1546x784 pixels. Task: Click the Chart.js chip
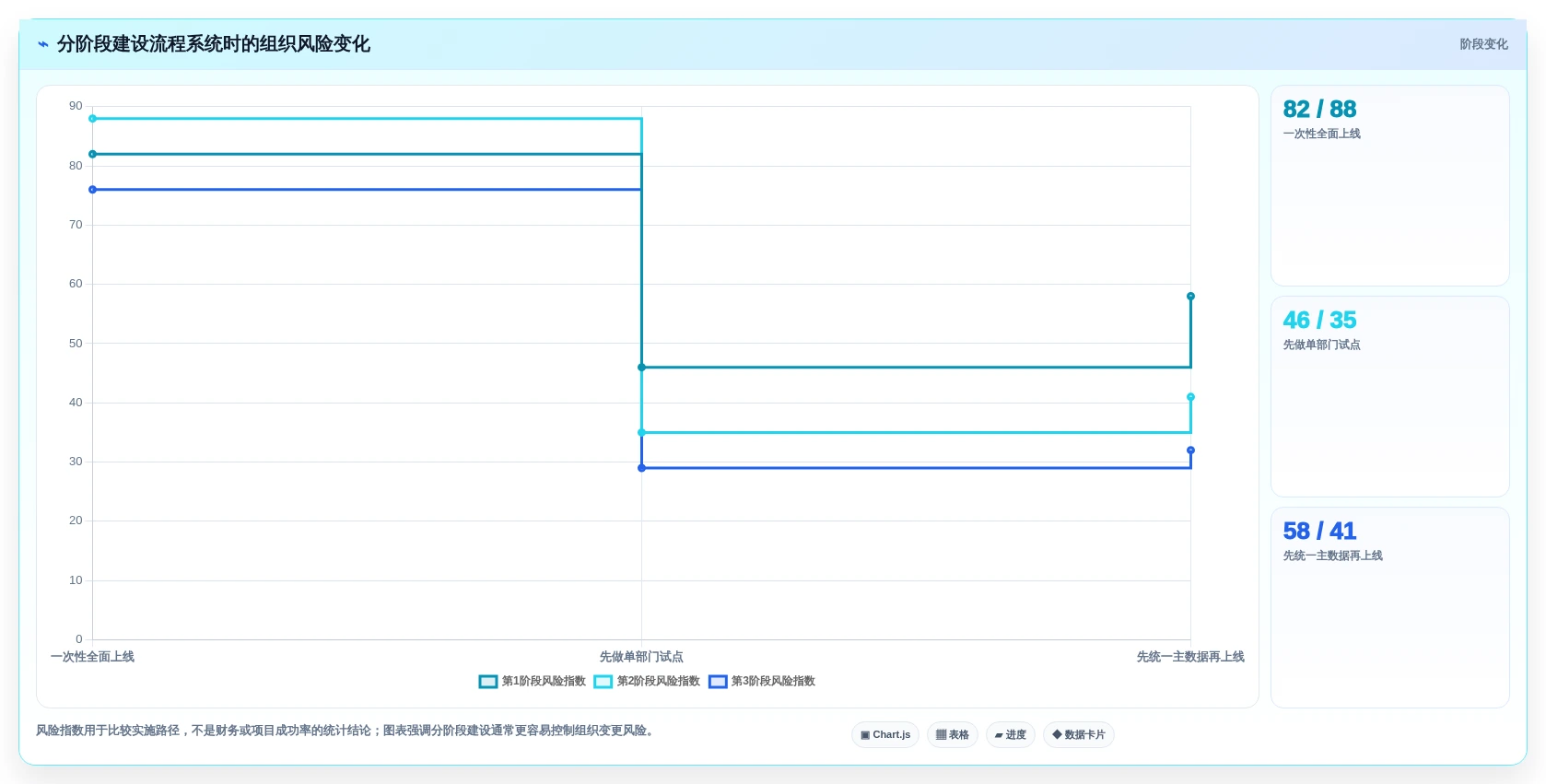point(885,734)
